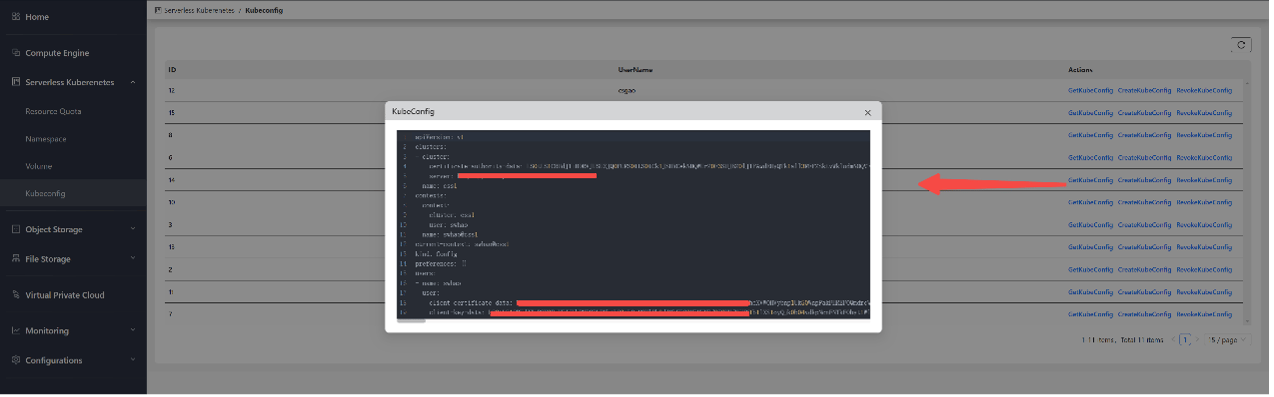Viewport: 1274px width, 397px height.
Task: Select page 1 in the pagination
Action: coord(1185,341)
